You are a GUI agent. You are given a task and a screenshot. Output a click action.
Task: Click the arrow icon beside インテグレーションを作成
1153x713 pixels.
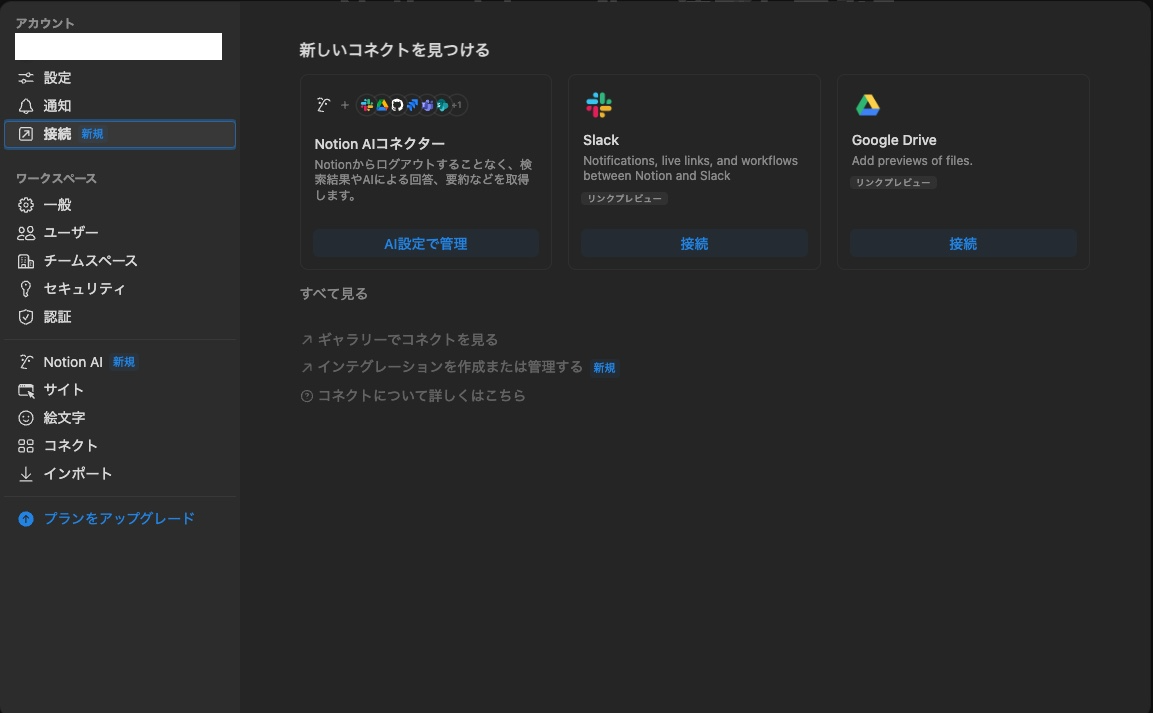307,368
